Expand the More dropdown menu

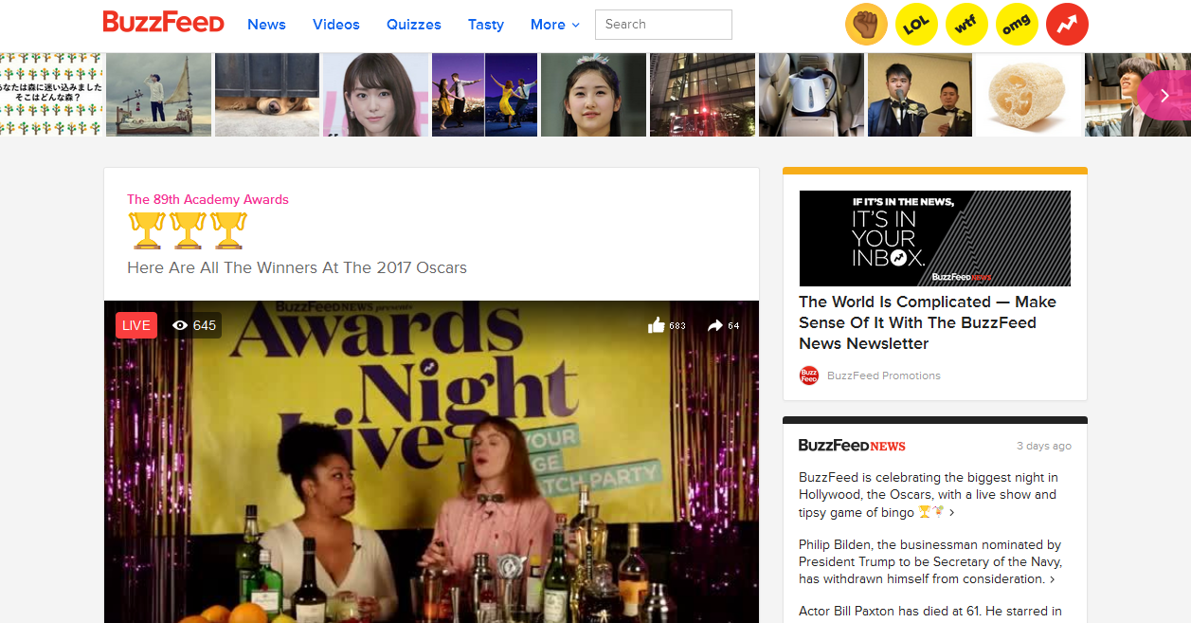[555, 24]
